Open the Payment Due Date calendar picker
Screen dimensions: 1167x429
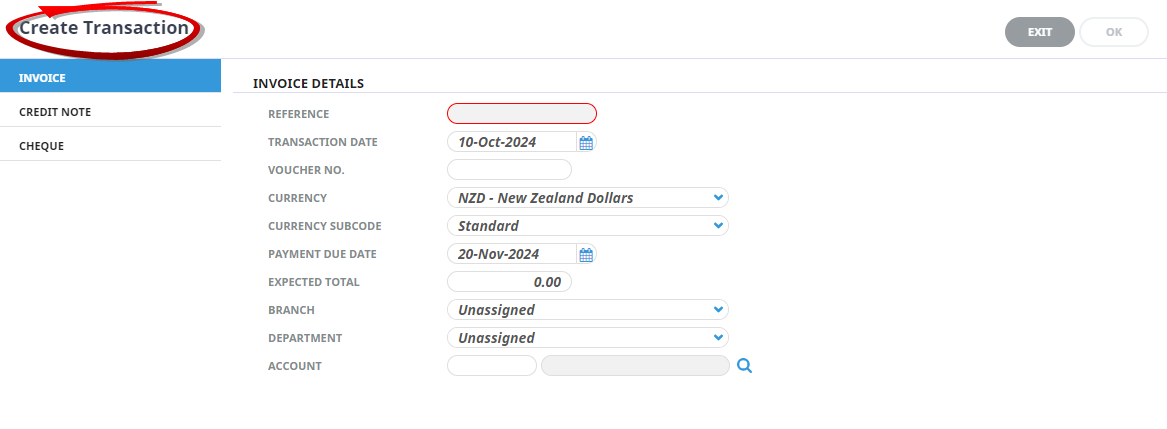(x=586, y=255)
